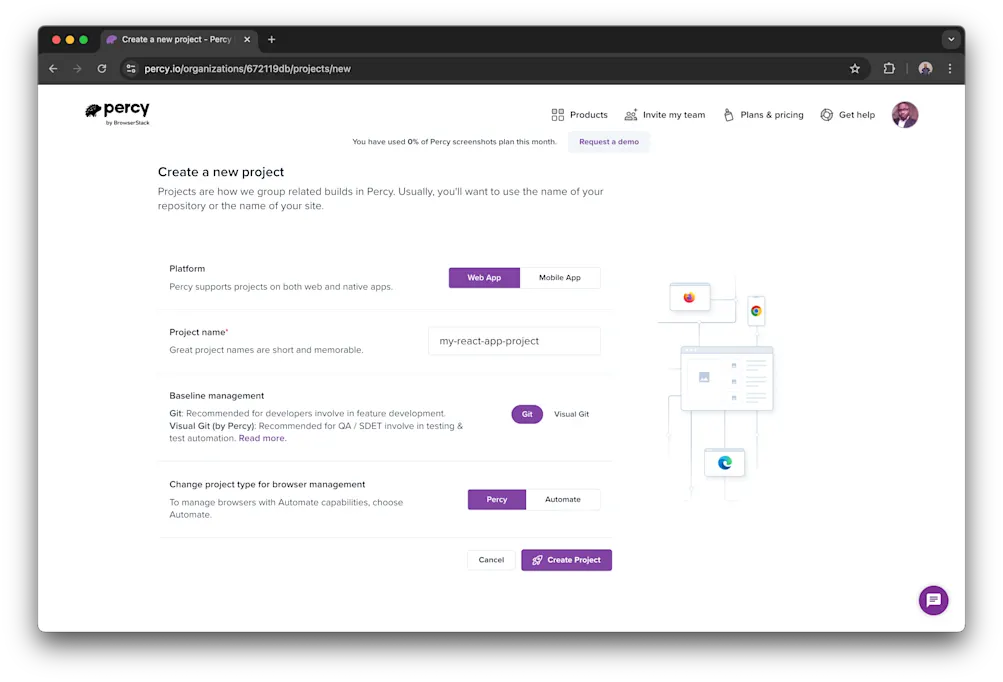This screenshot has height=682, width=1003.
Task: Click the browser forward arrow
Action: [77, 68]
